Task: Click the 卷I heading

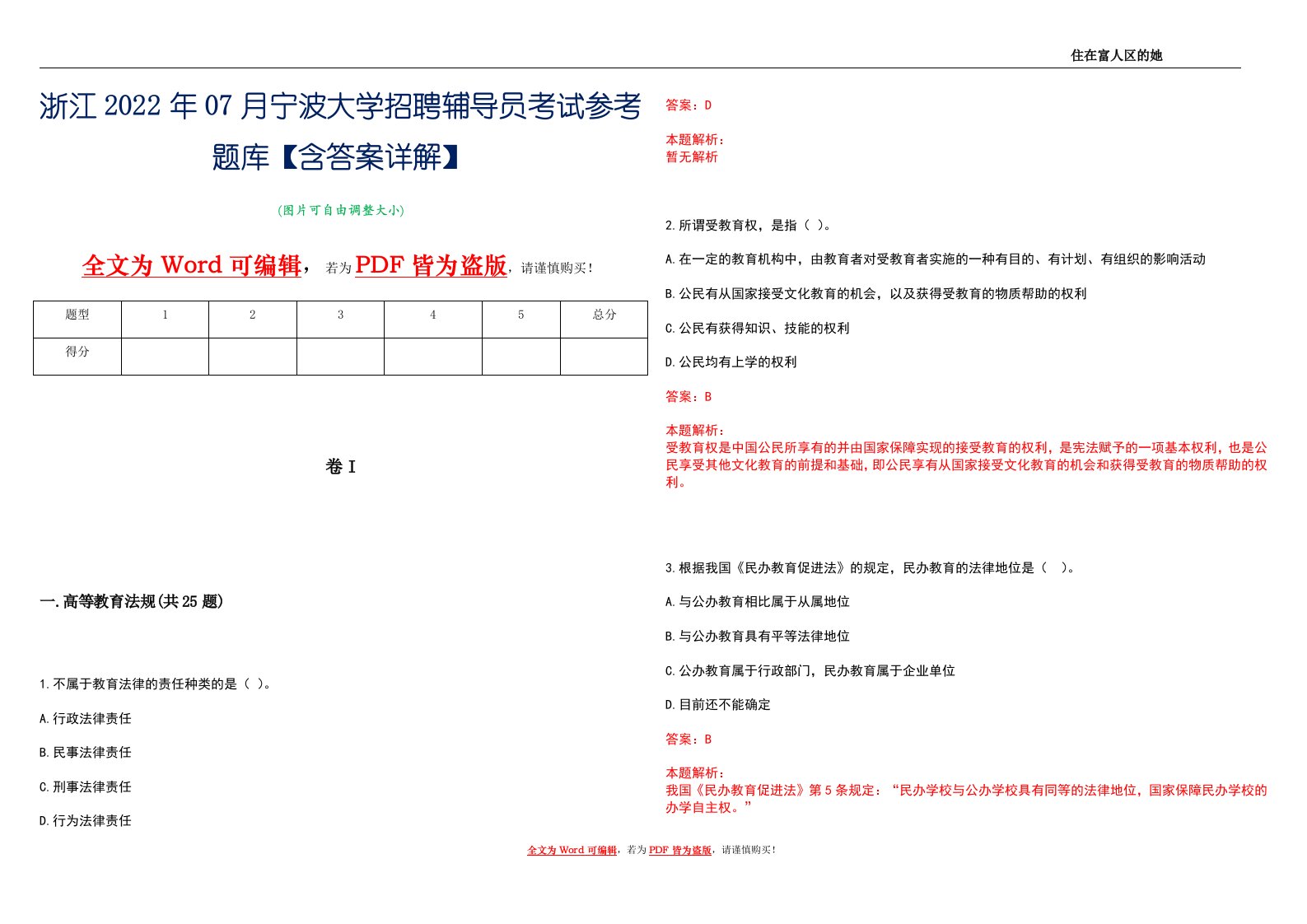Action: click(x=341, y=467)
